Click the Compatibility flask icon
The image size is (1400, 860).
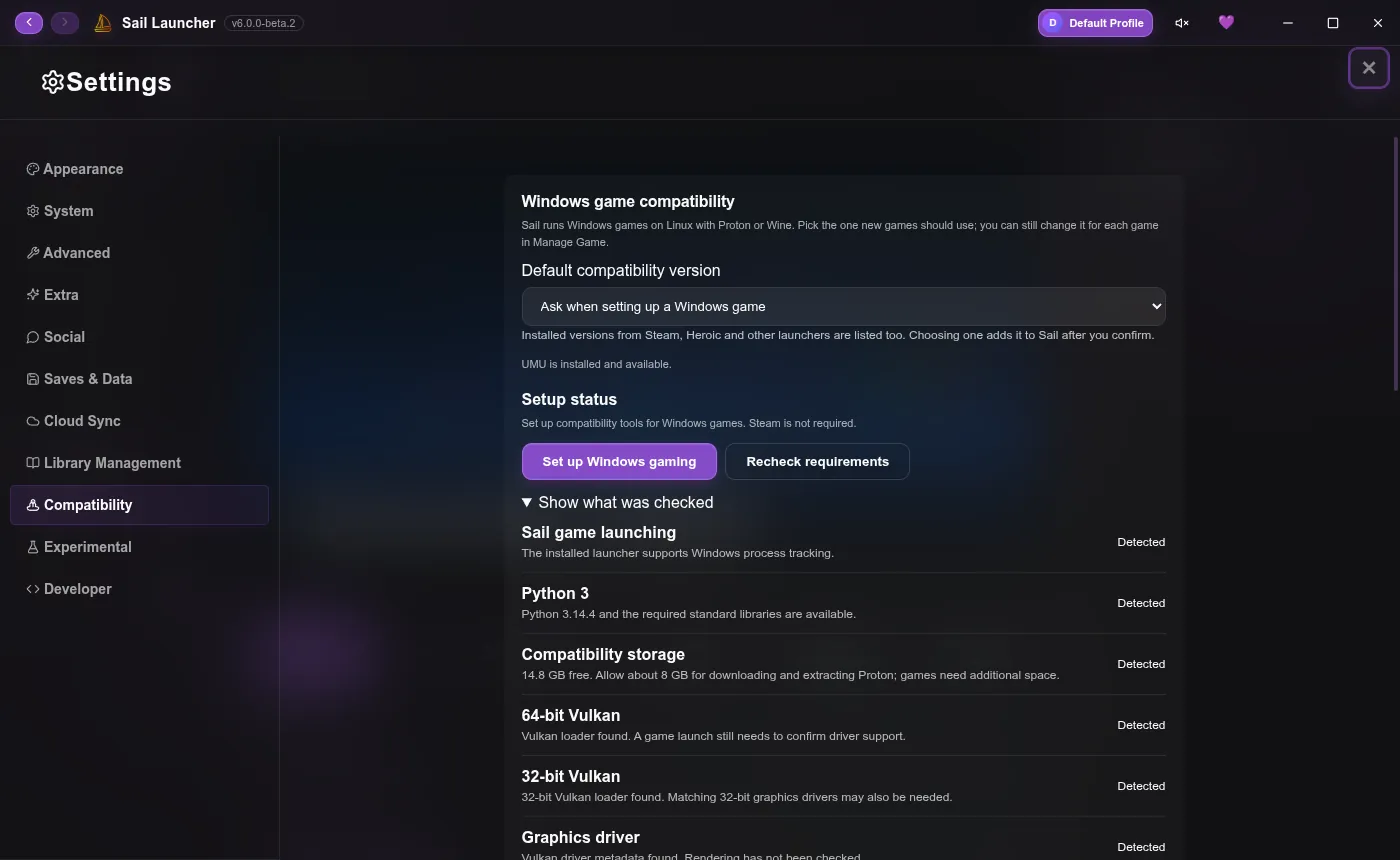click(33, 505)
